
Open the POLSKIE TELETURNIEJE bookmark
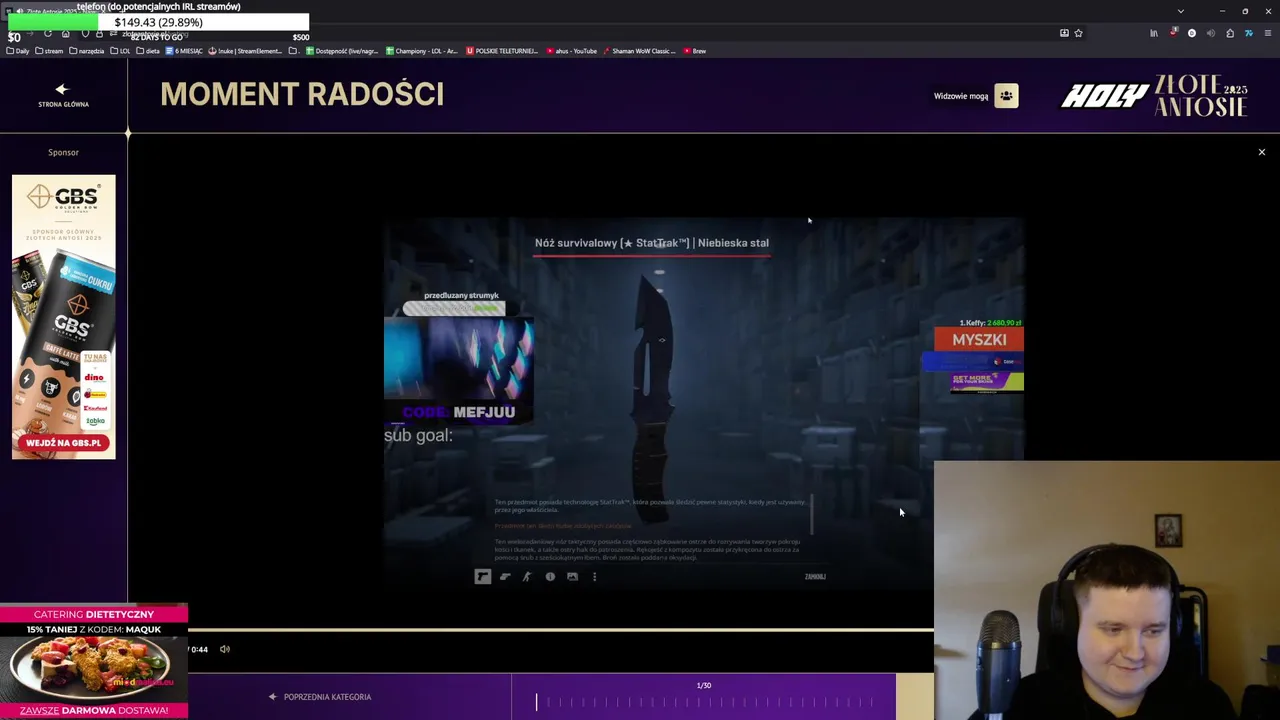[502, 51]
